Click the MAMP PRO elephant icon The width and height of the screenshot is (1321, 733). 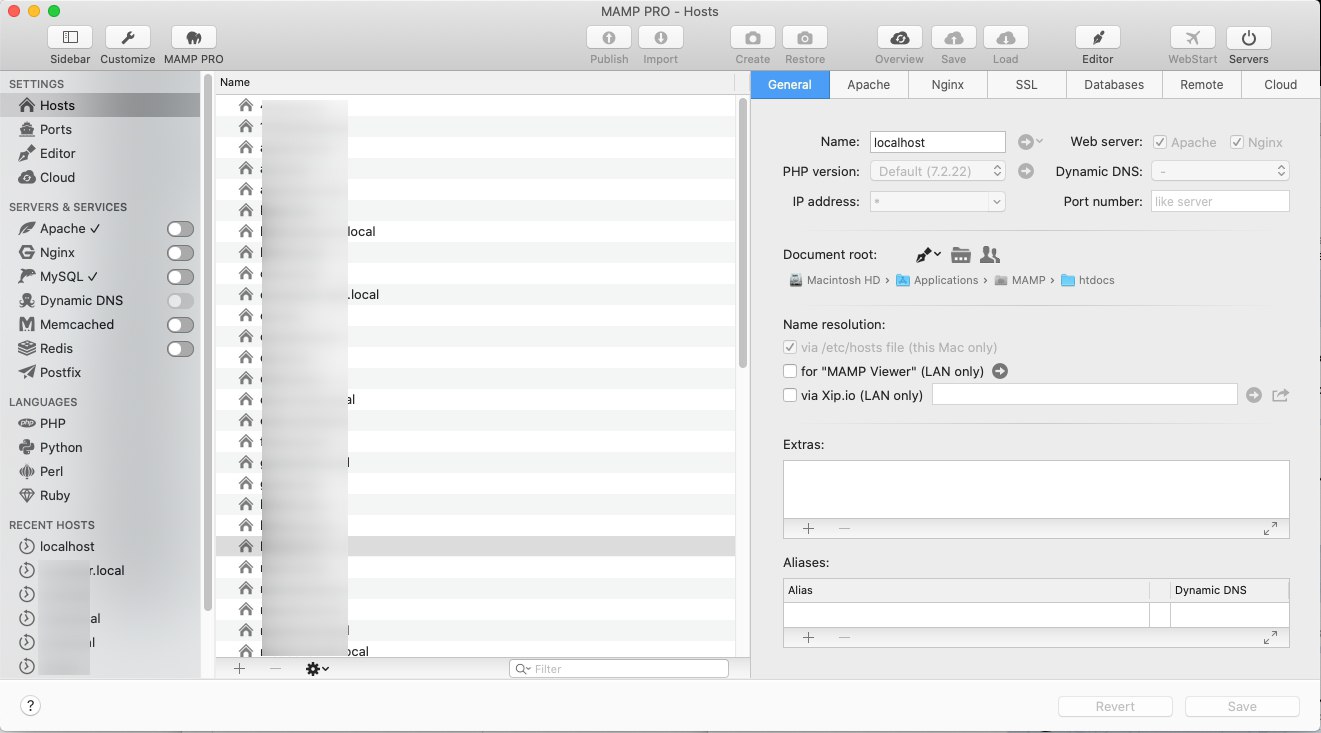click(x=194, y=37)
